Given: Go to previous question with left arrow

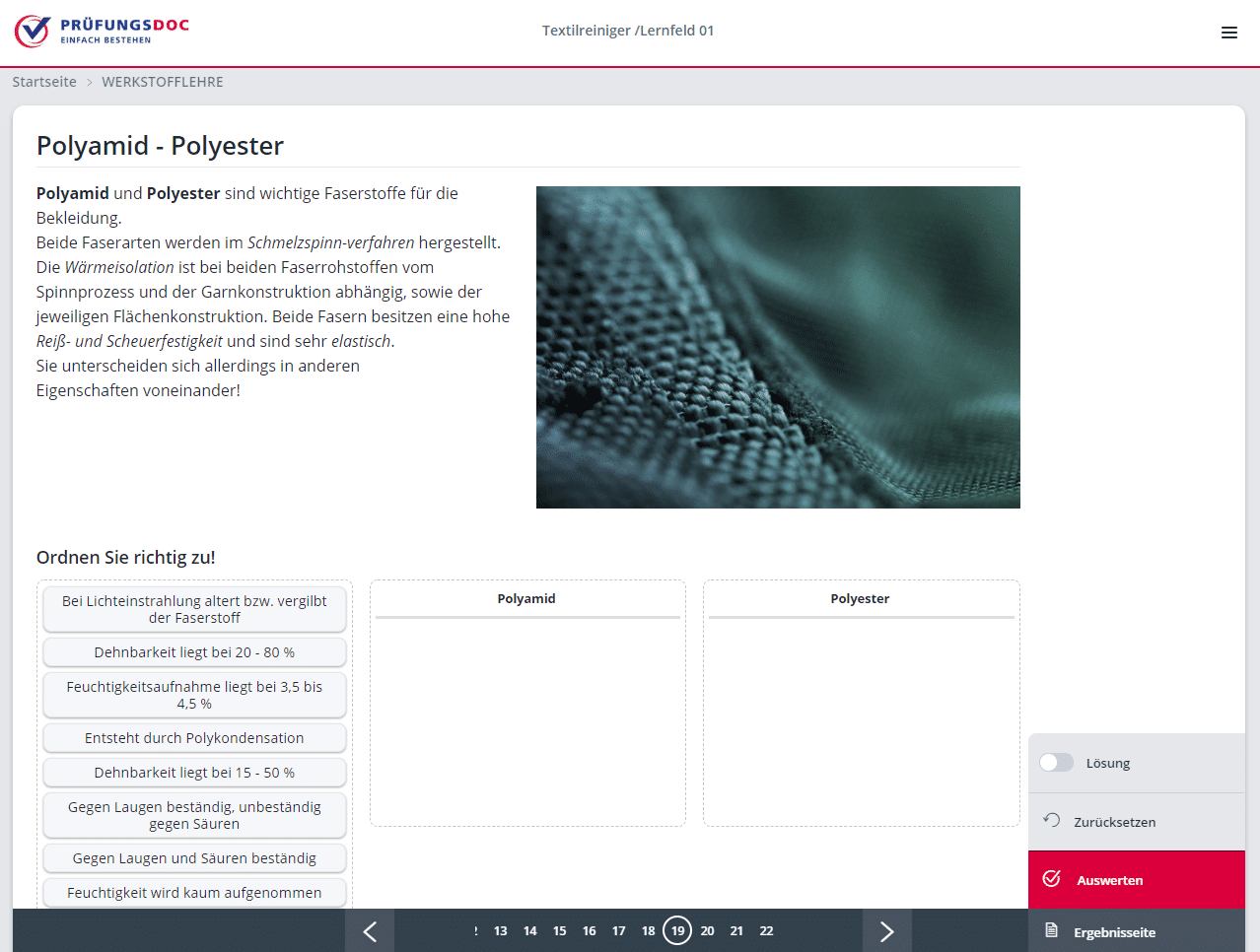Looking at the screenshot, I should click(x=370, y=931).
